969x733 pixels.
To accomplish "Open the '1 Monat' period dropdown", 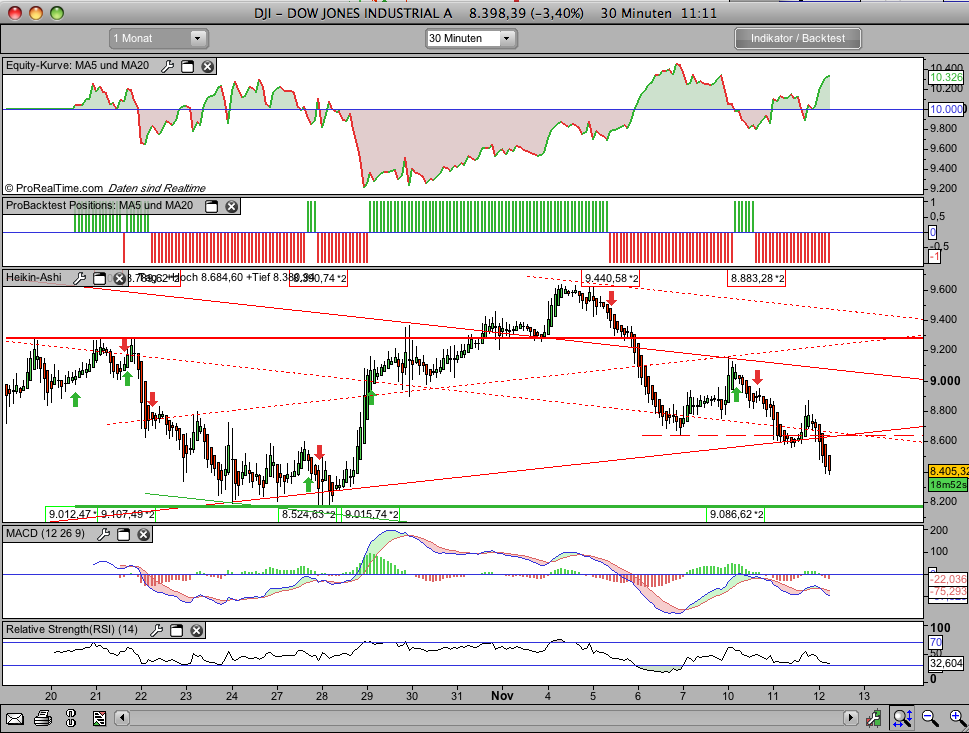I will [158, 38].
